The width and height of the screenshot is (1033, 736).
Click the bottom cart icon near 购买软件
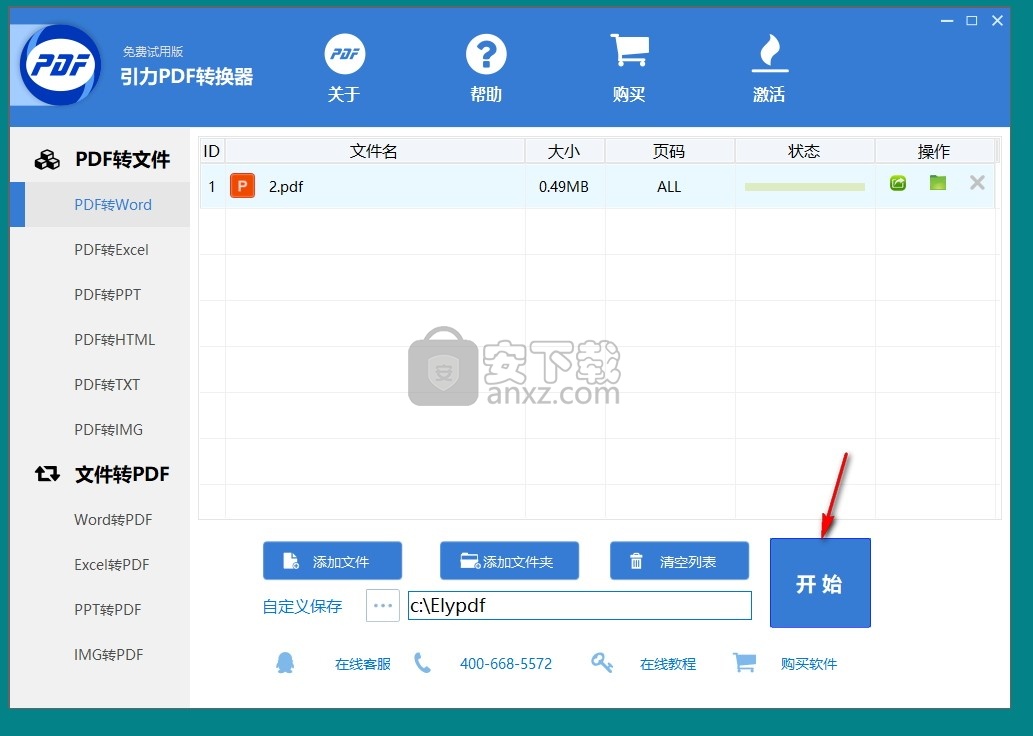tap(744, 663)
